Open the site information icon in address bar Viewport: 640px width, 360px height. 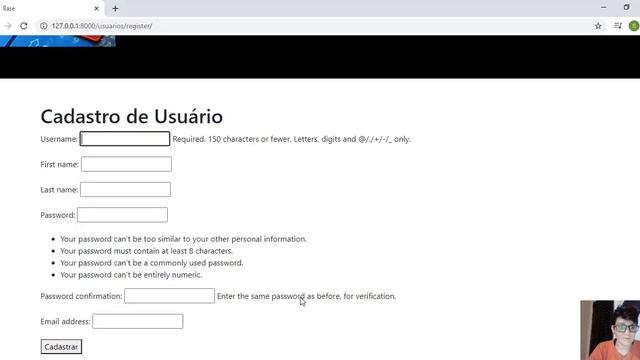(x=43, y=26)
